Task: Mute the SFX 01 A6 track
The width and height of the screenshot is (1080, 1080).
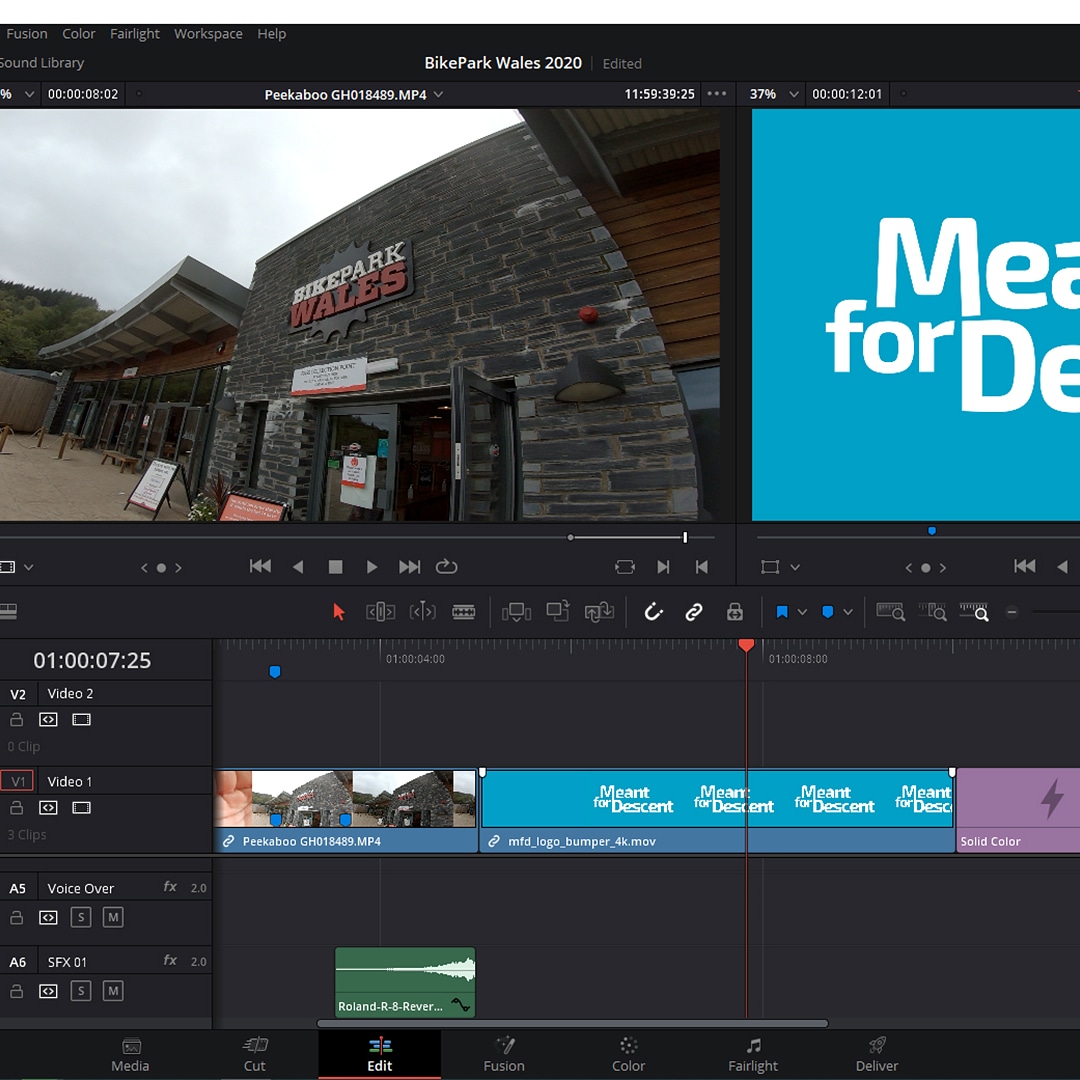Action: point(113,991)
